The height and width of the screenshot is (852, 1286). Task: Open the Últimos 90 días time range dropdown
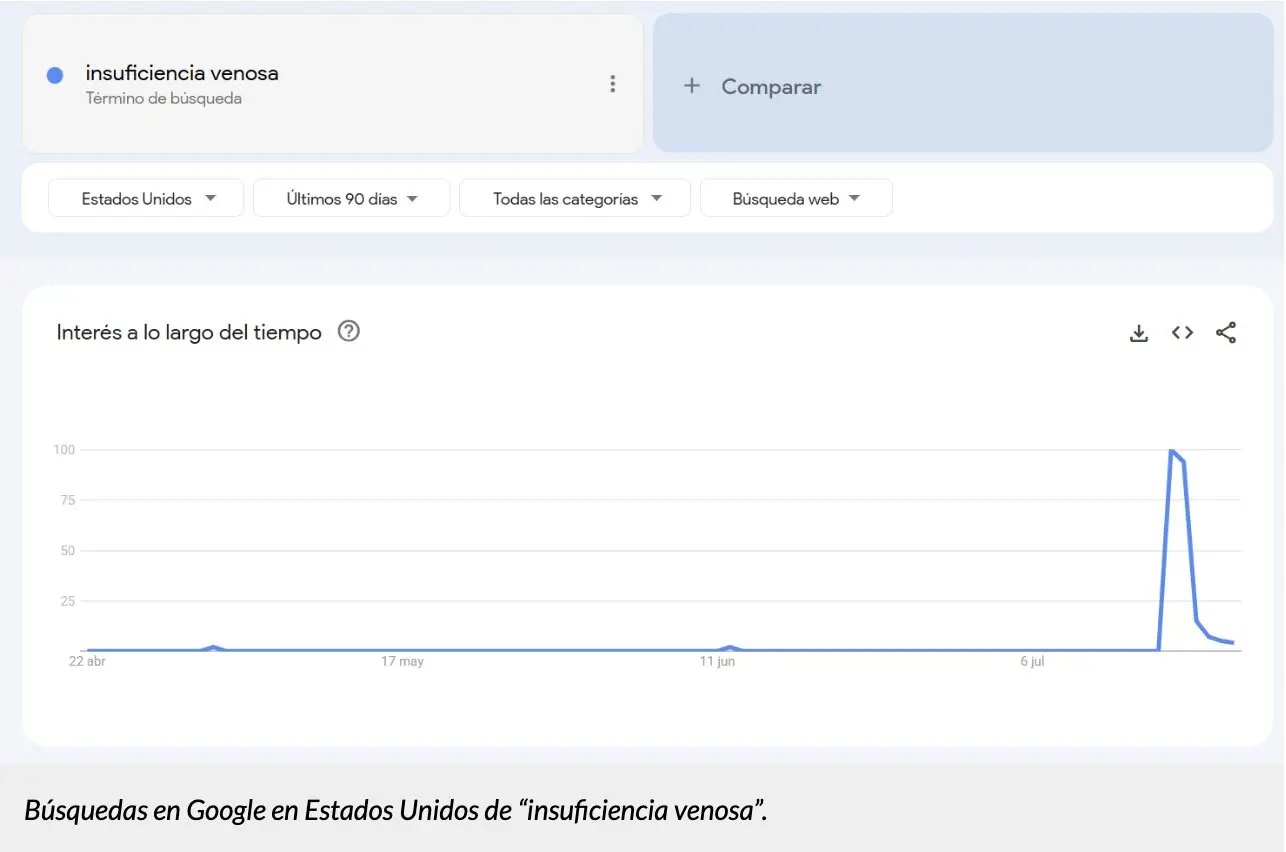click(x=351, y=198)
